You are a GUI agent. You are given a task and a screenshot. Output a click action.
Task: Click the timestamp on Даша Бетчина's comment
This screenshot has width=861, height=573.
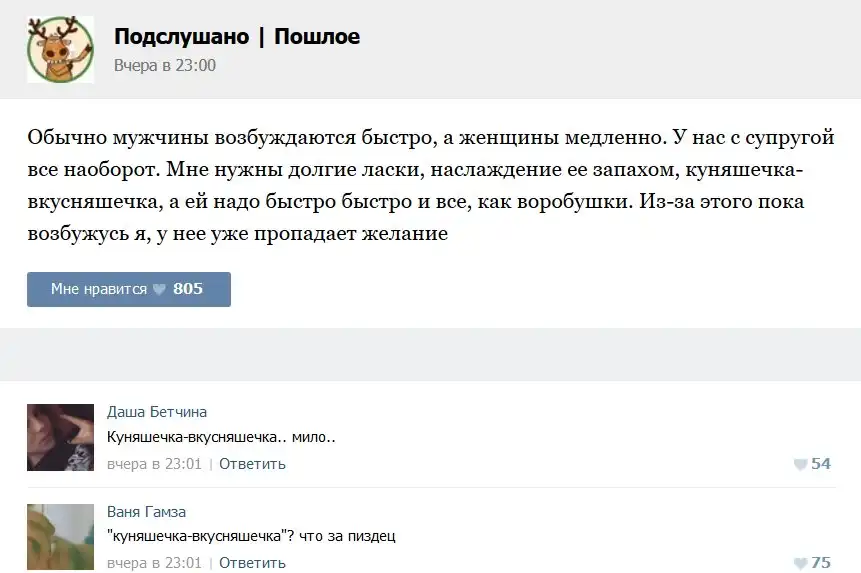154,464
